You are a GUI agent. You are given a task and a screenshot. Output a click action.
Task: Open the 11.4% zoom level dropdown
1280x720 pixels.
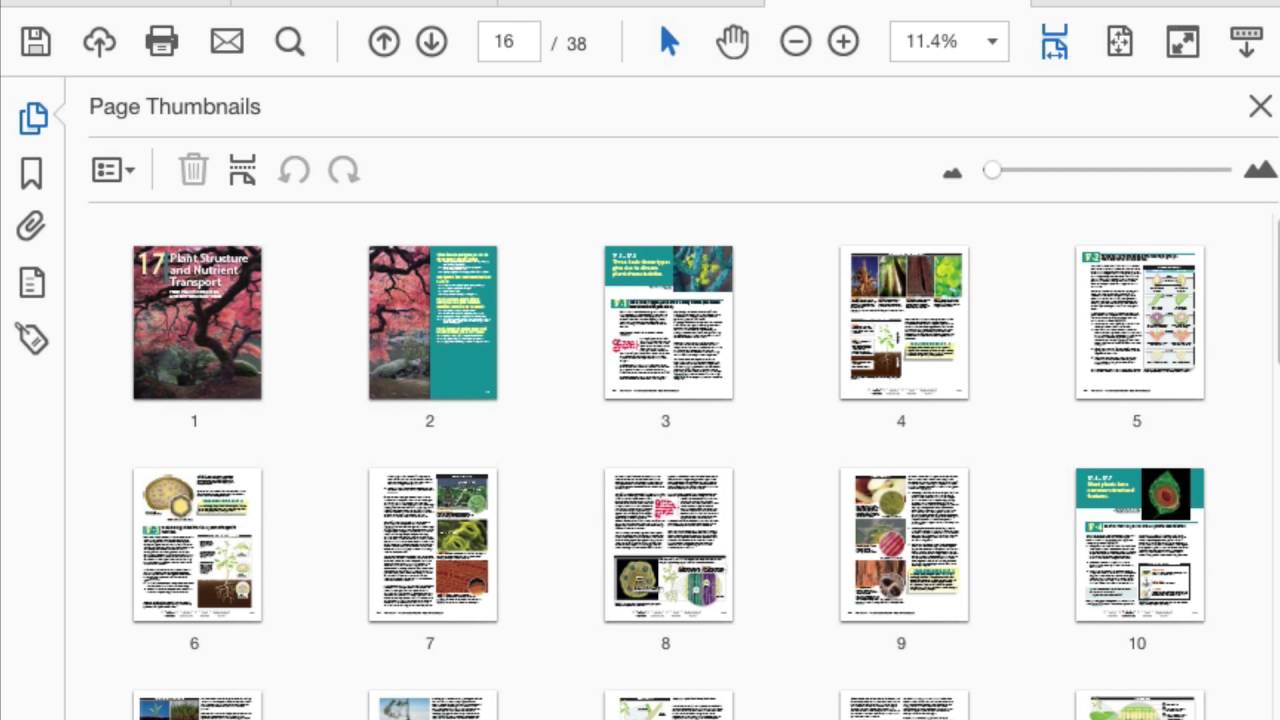[x=949, y=42]
